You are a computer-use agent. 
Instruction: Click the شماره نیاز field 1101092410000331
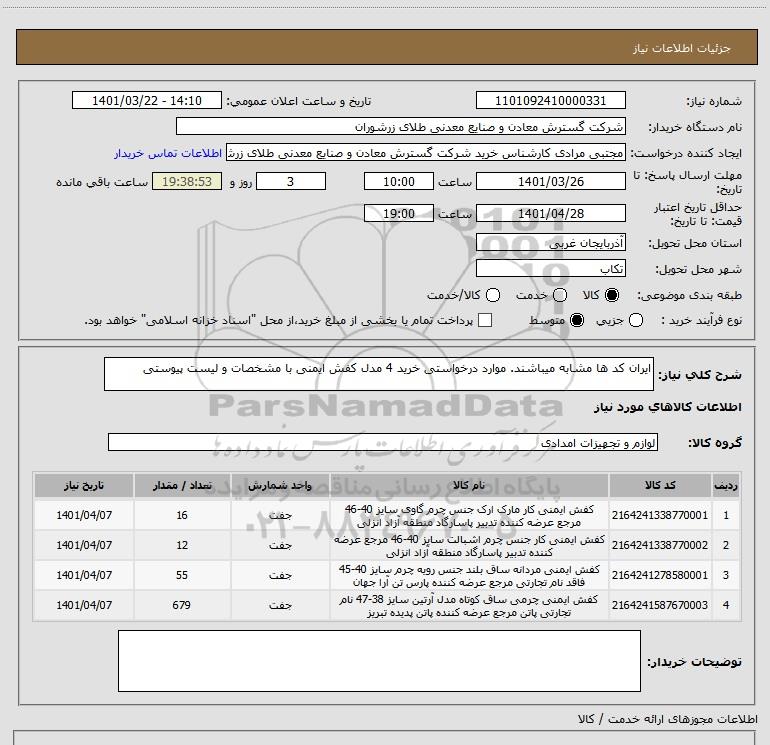(550, 101)
